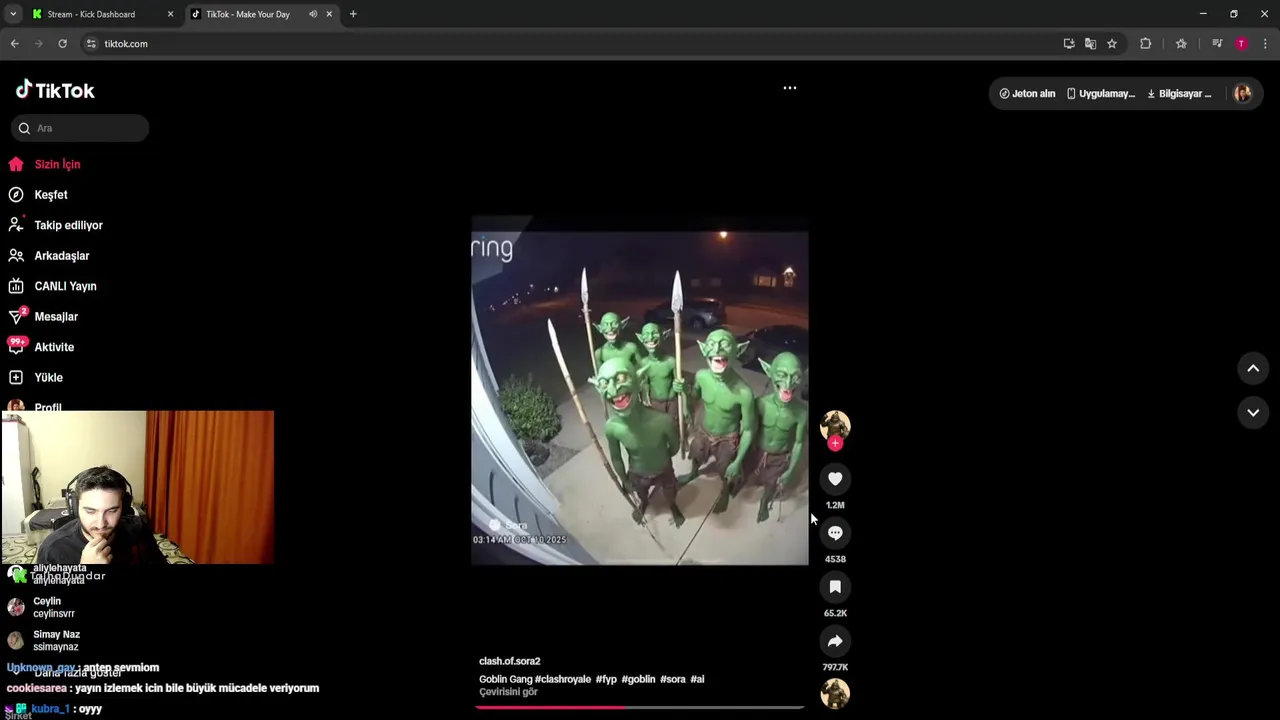
Task: Open Chrome three-dot menu
Action: (x=1266, y=44)
